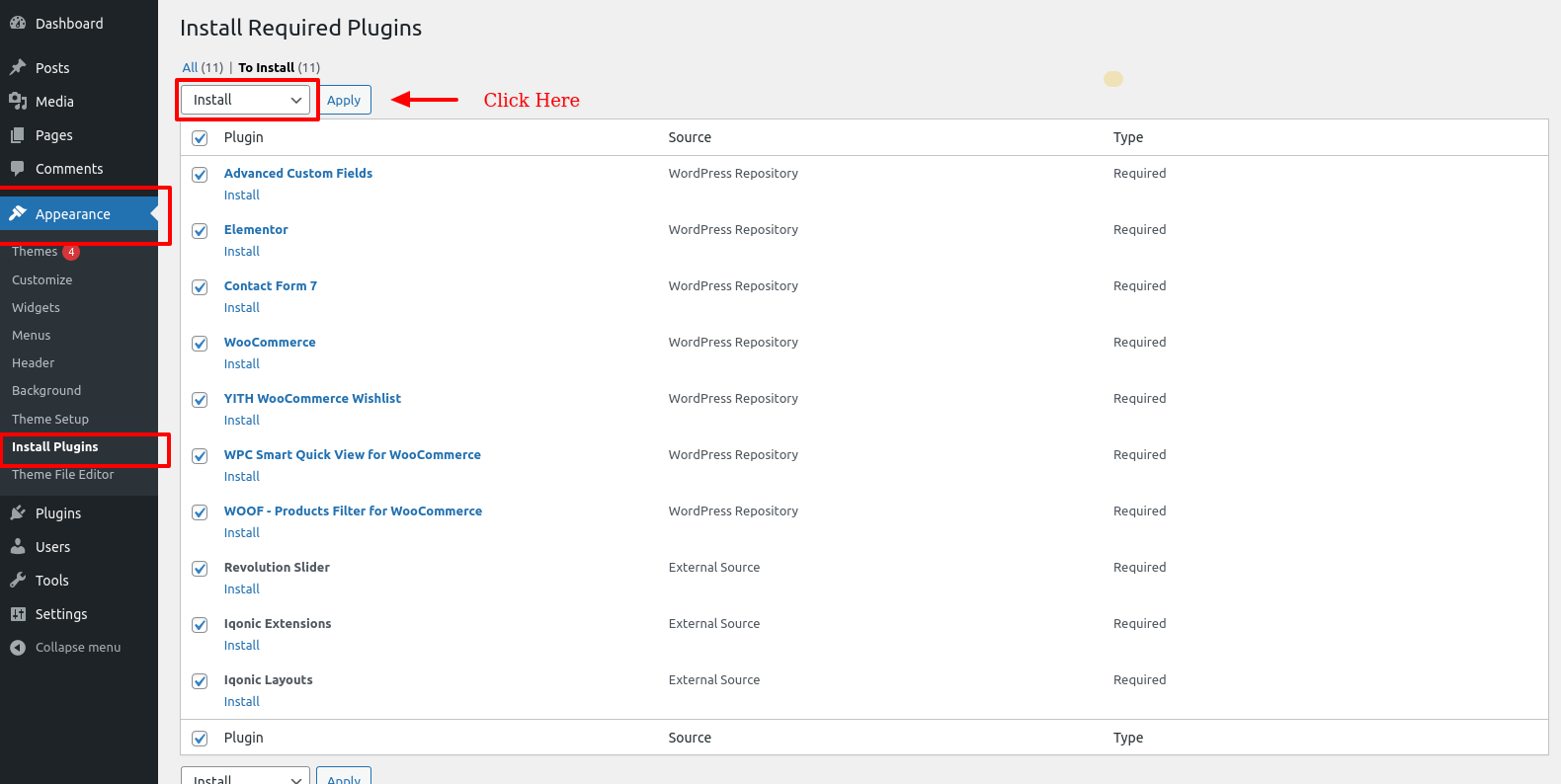Click the Dashboard gauge icon
1561x784 pixels.
tap(18, 23)
